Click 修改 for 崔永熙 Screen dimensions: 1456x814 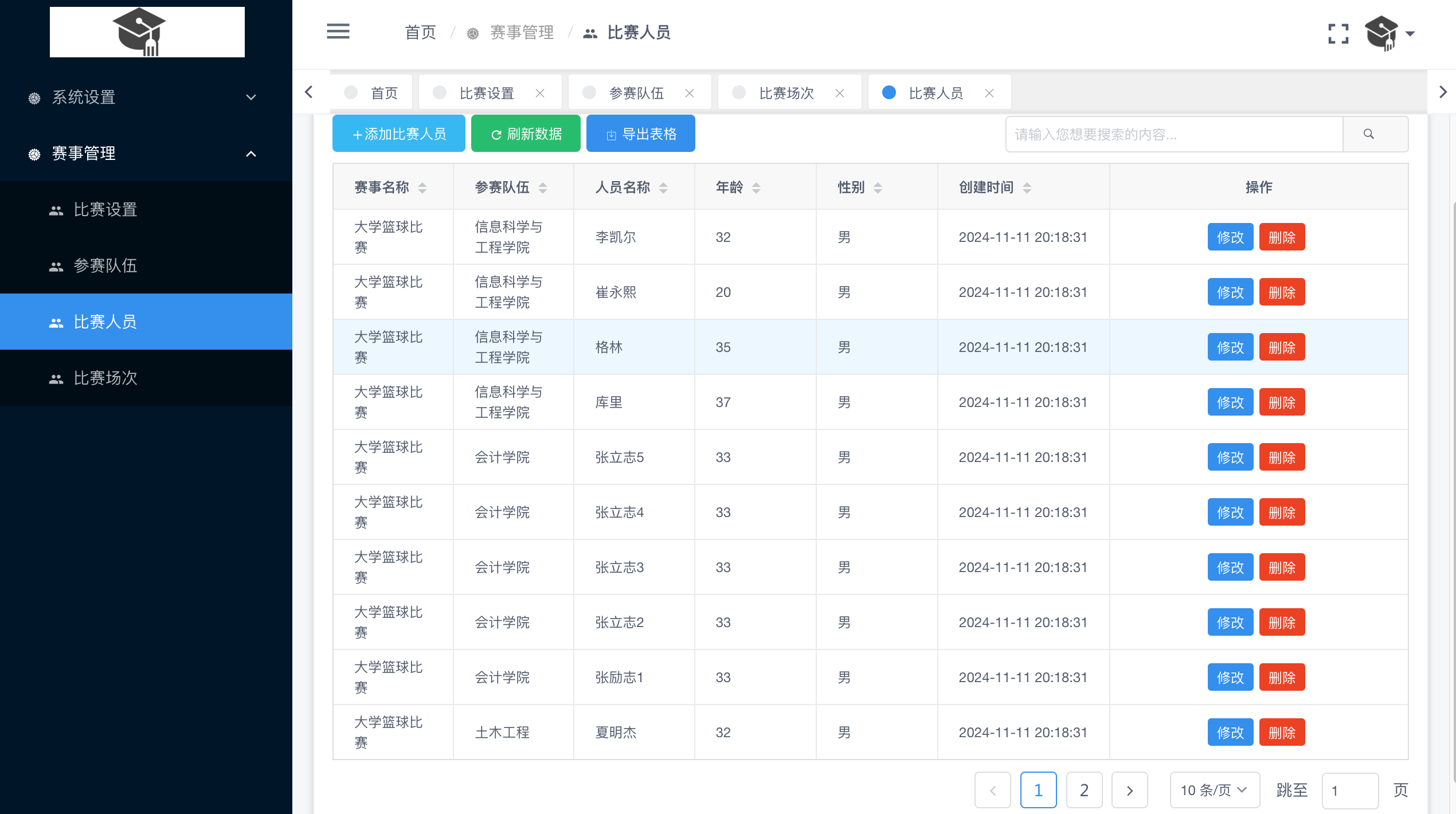[1230, 292]
